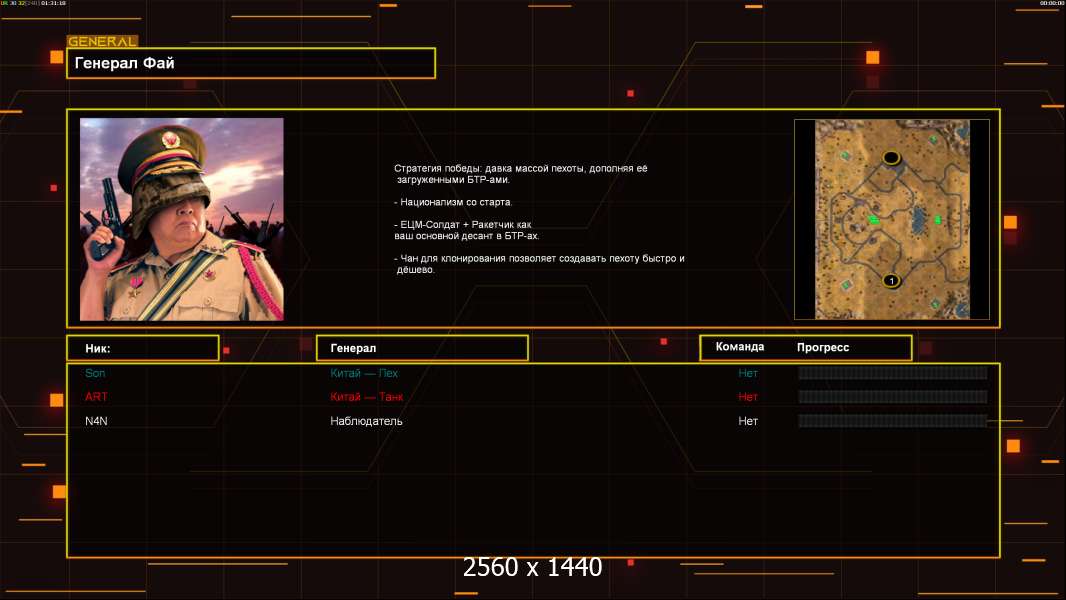This screenshot has width=1066, height=600.
Task: Click the resolution label '2560 x 1440'
Action: click(532, 567)
